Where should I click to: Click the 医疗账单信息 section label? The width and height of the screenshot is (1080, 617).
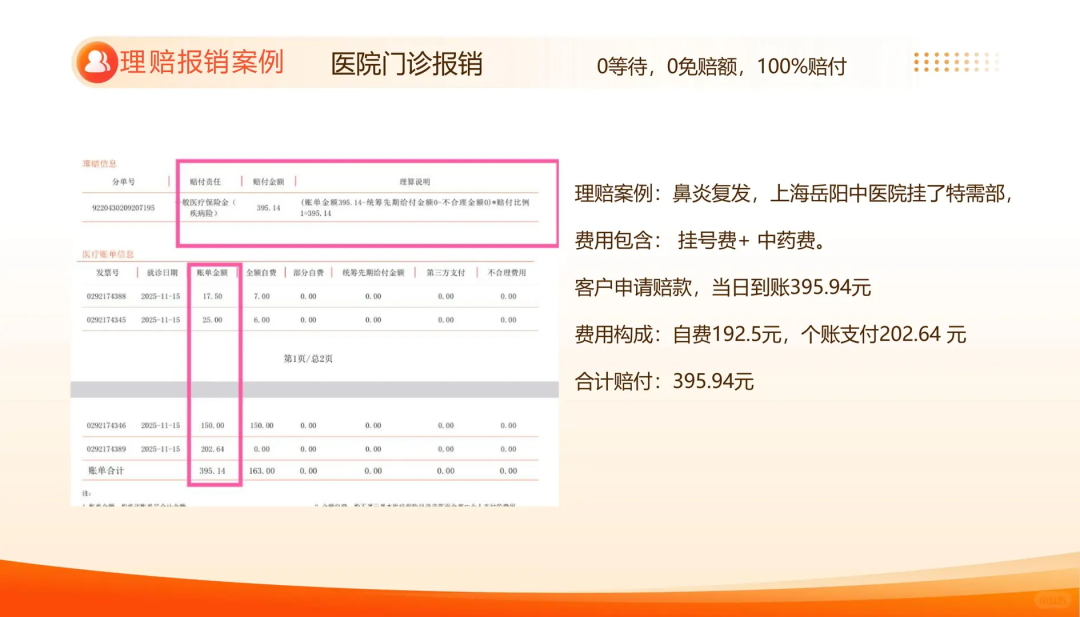pyautogui.click(x=108, y=255)
